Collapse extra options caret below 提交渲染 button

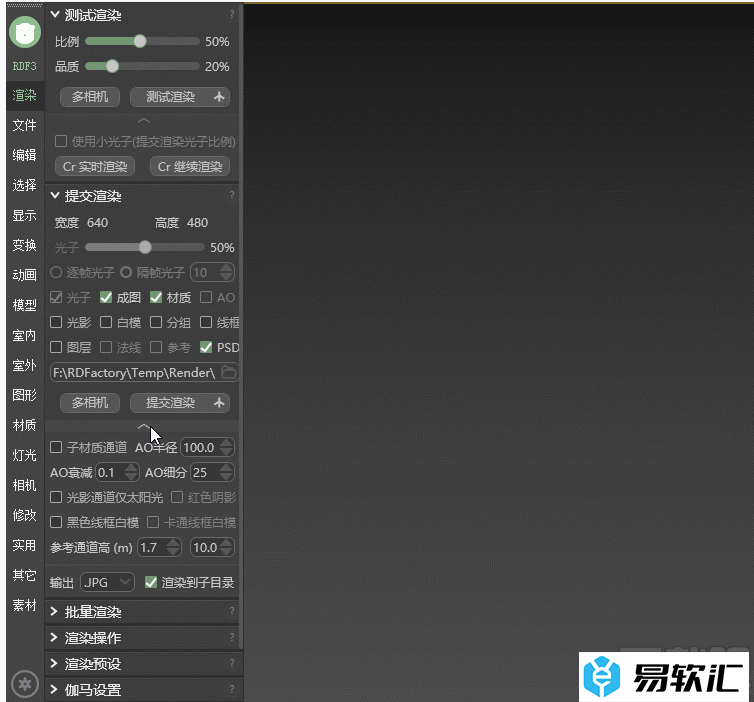[144, 426]
